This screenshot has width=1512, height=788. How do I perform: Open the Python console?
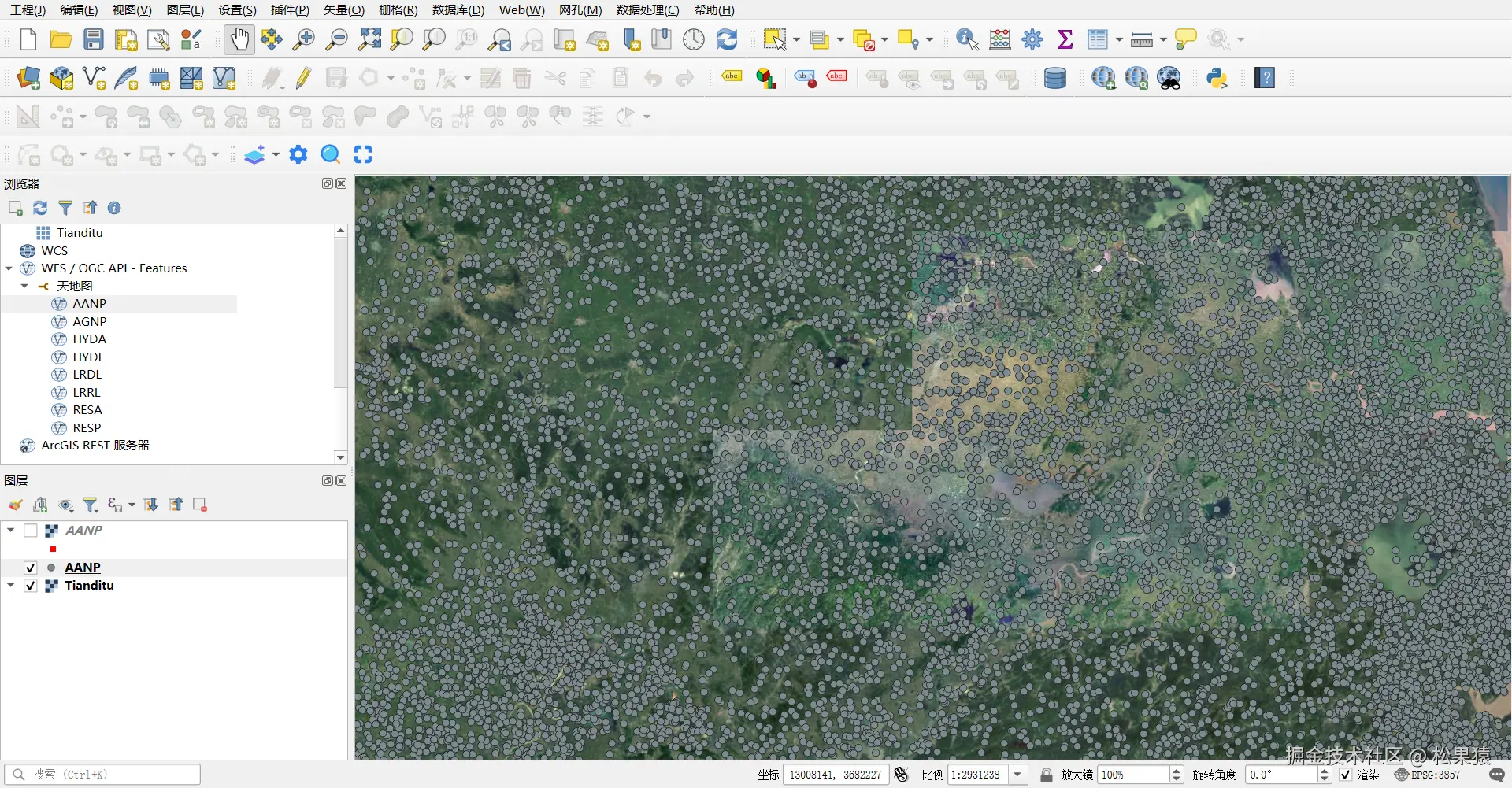coord(1217,78)
